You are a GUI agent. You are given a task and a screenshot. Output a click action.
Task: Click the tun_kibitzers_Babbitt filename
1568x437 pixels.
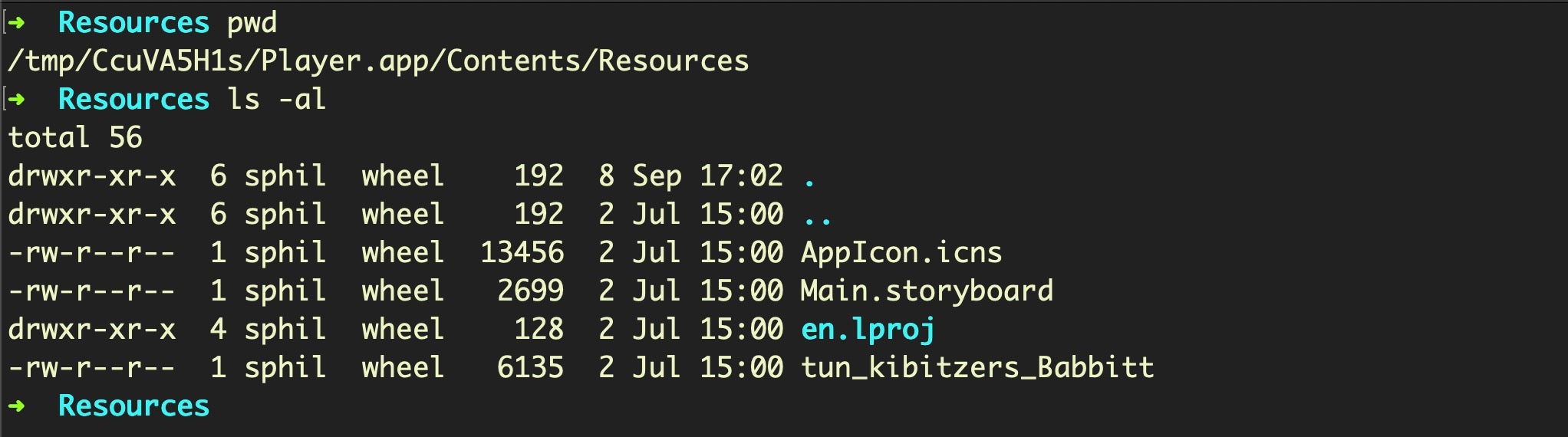pos(977,368)
